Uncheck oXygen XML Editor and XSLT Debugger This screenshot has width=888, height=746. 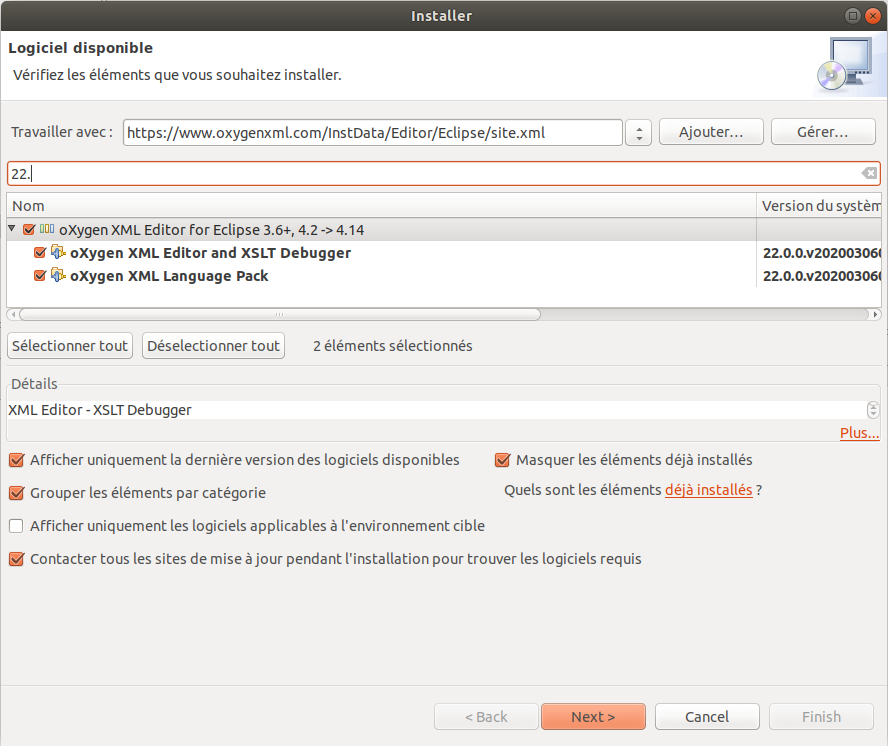pyautogui.click(x=40, y=253)
